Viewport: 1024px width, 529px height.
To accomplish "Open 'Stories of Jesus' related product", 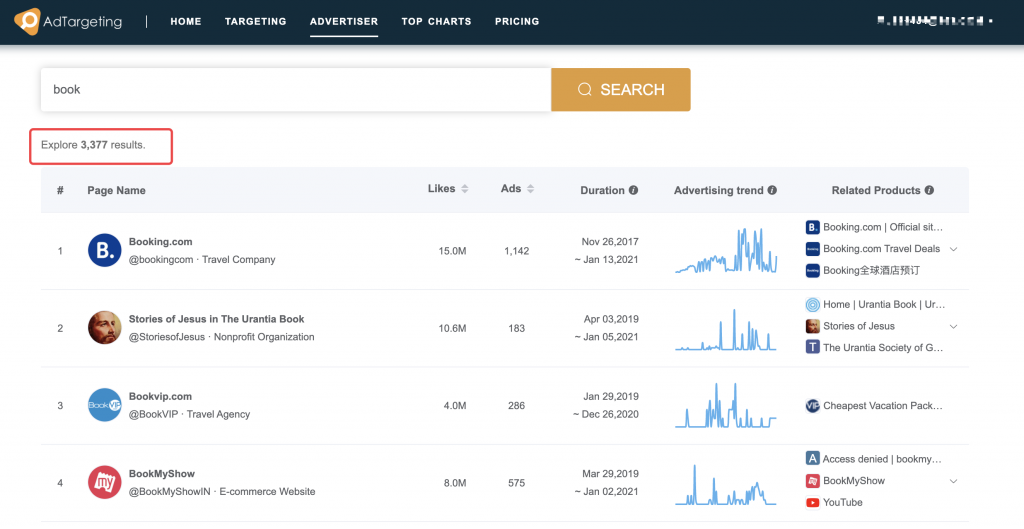I will tap(859, 326).
